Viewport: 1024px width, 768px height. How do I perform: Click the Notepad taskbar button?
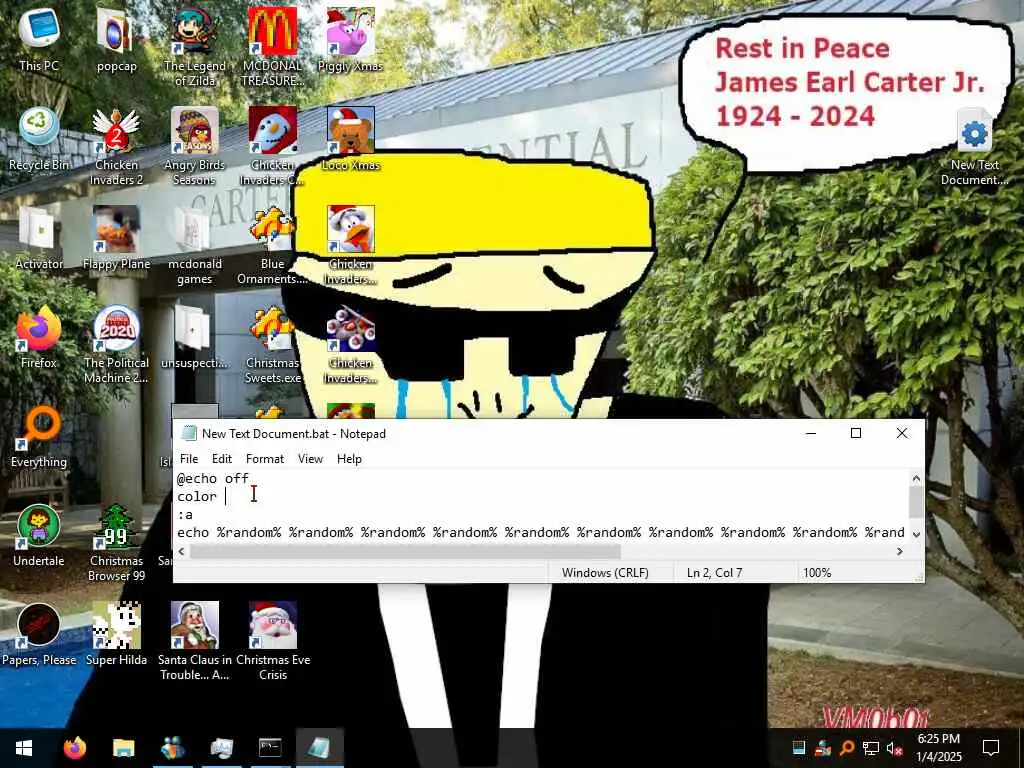click(x=319, y=748)
